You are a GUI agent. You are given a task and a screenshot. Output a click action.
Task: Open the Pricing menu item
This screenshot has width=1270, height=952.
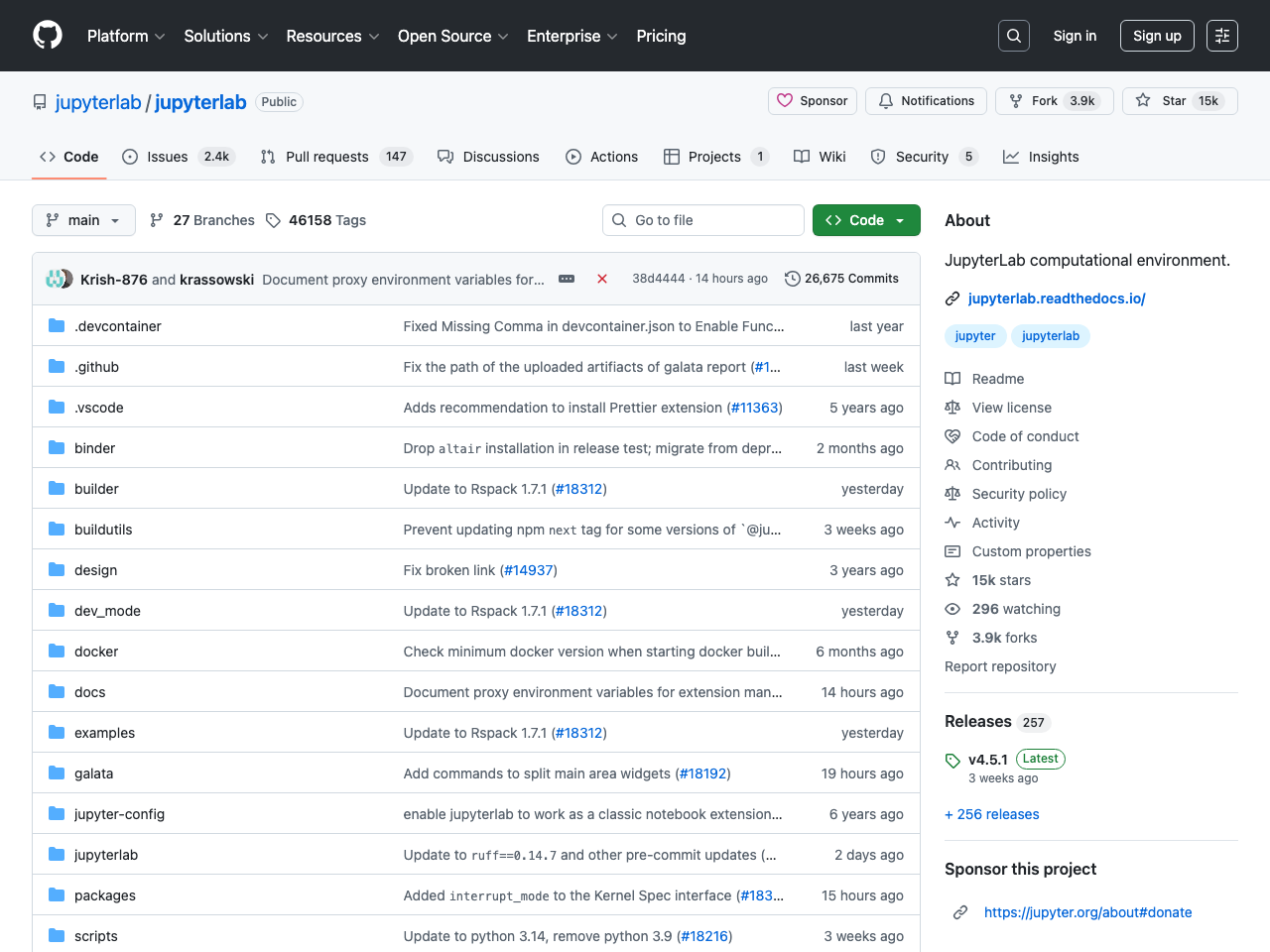pos(661,36)
